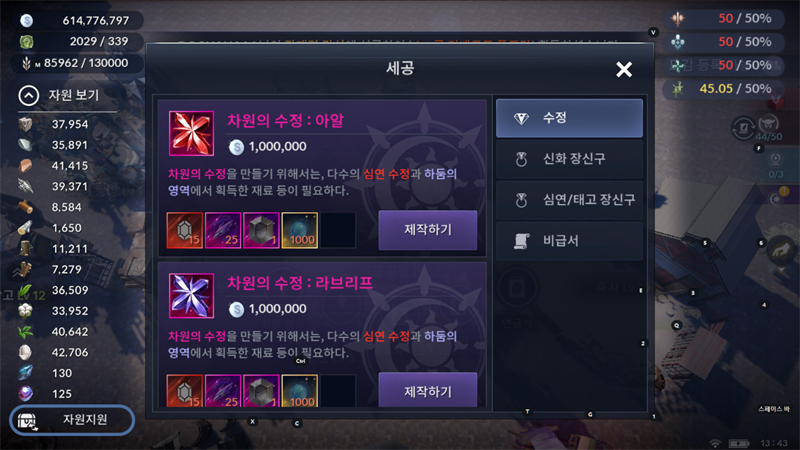Screen dimensions: 800x450
Task: Click the treasure chest icon in 자원지원
Action: coord(27,421)
